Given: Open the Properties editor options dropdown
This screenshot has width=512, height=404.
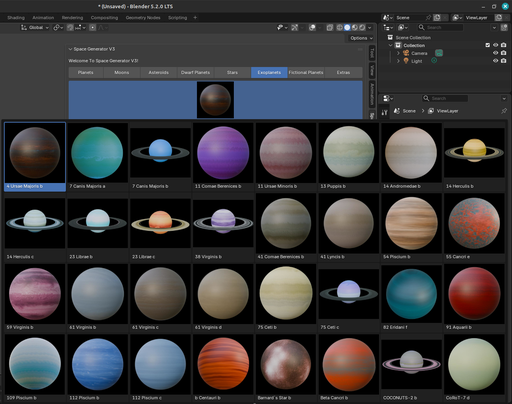Looking at the screenshot, I should [x=504, y=98].
